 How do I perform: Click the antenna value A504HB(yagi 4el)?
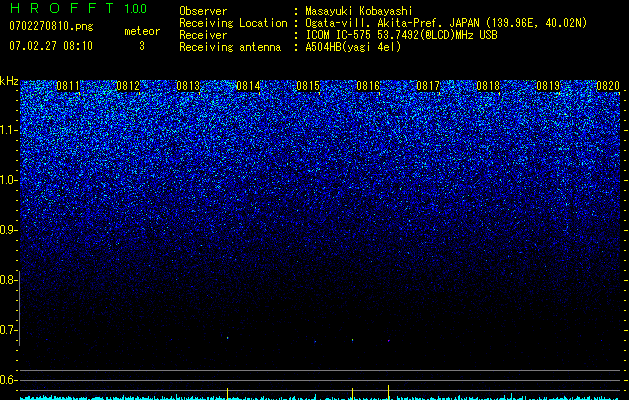click(353, 47)
